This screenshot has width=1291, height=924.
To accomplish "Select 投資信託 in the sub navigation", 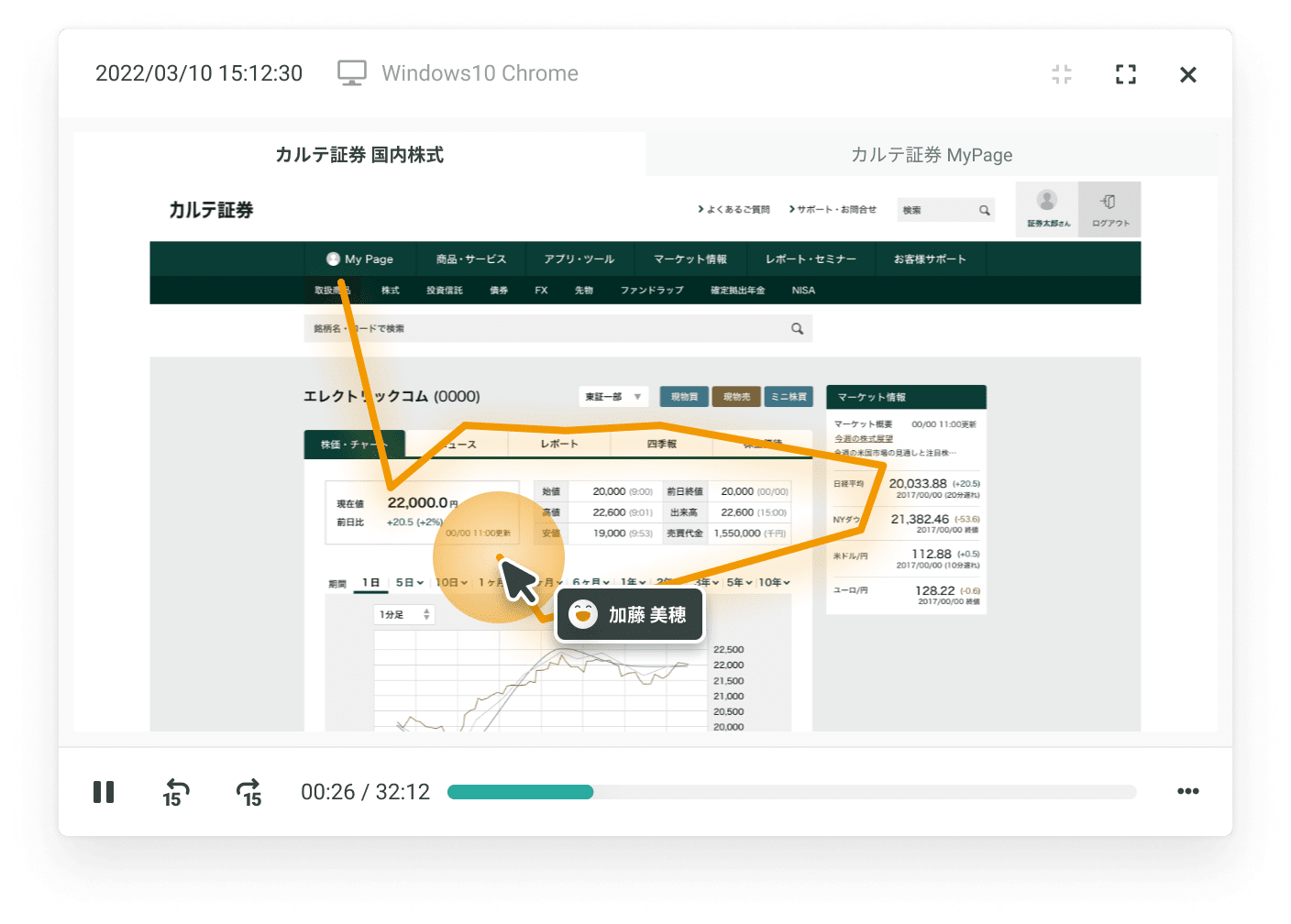I will [445, 291].
